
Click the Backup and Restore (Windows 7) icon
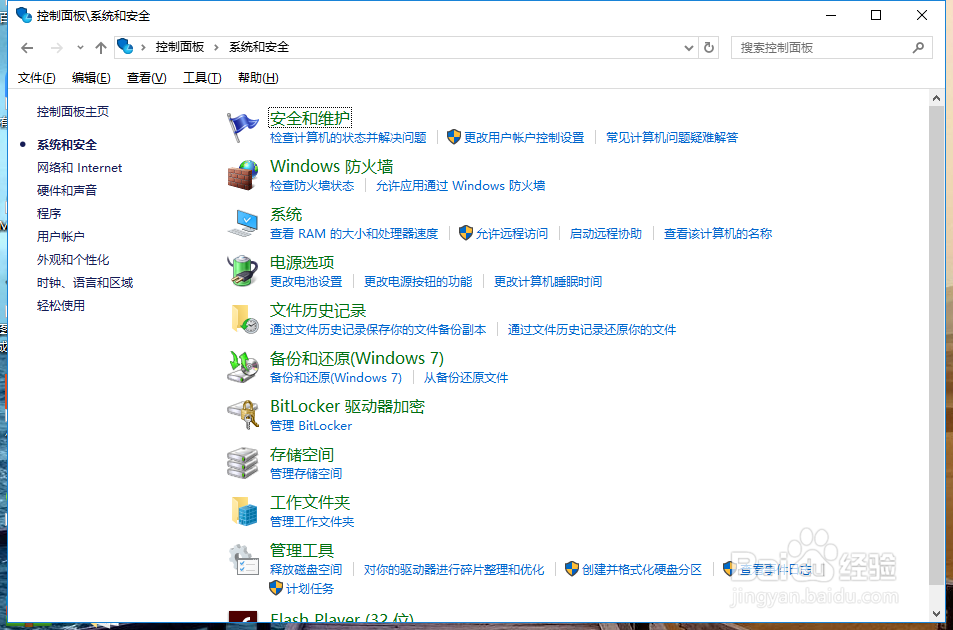(243, 367)
